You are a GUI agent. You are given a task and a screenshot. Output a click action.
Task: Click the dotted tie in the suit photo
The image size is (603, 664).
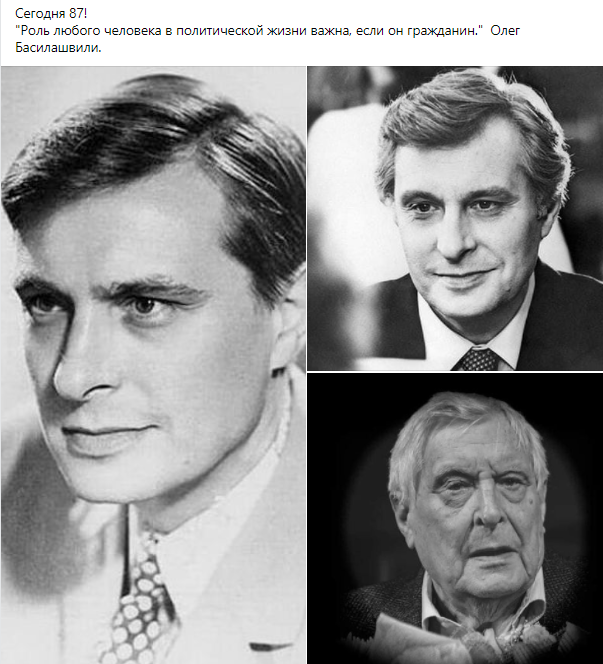(x=479, y=359)
